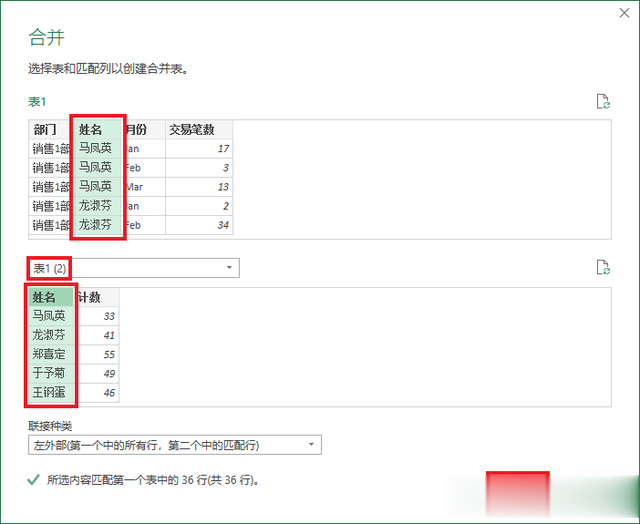640x524 pixels.
Task: Click 销售1部 in the row with 17
Action: (51, 149)
